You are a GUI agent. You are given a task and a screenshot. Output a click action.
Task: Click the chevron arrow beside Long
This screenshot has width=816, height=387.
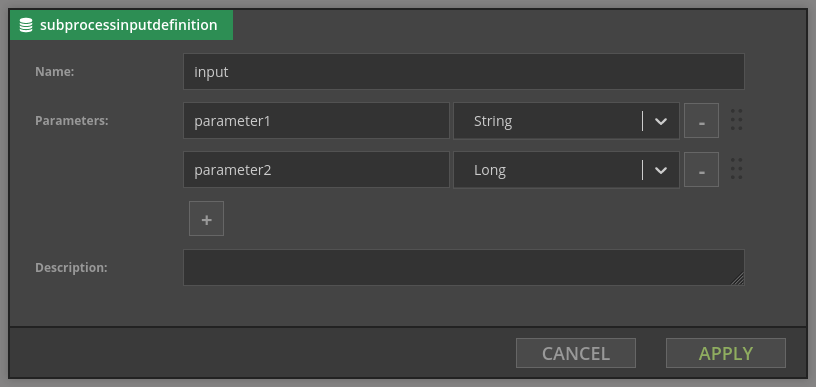tap(661, 170)
